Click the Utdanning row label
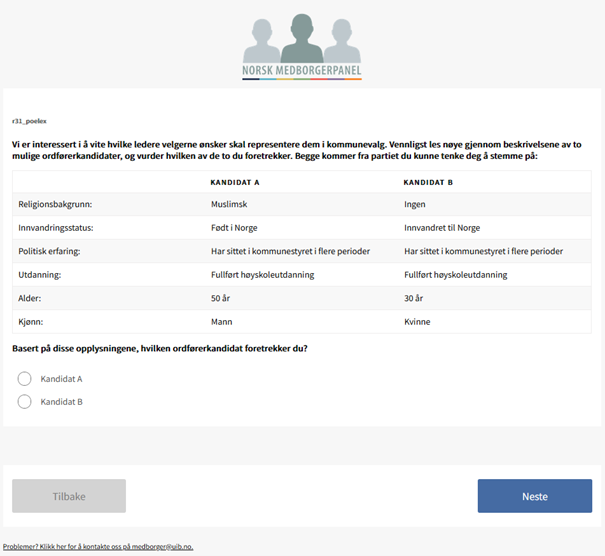The image size is (605, 556). pyautogui.click(x=39, y=274)
